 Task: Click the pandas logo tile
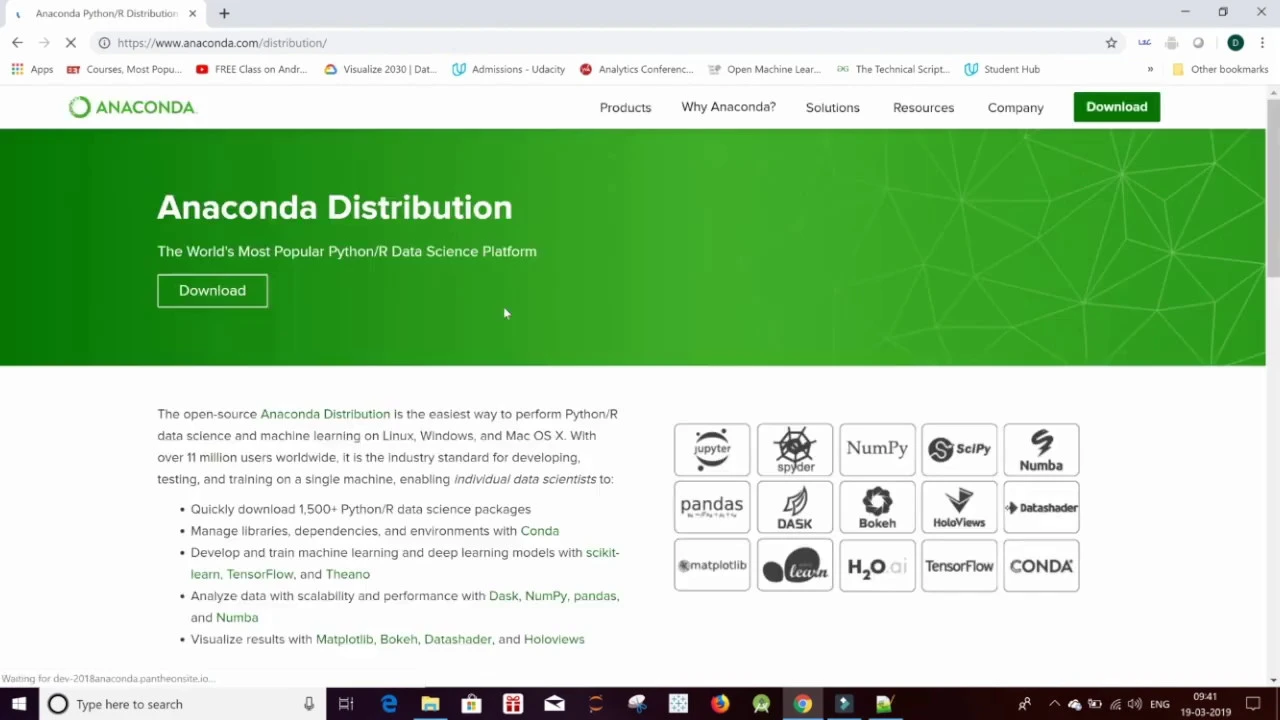(x=712, y=507)
